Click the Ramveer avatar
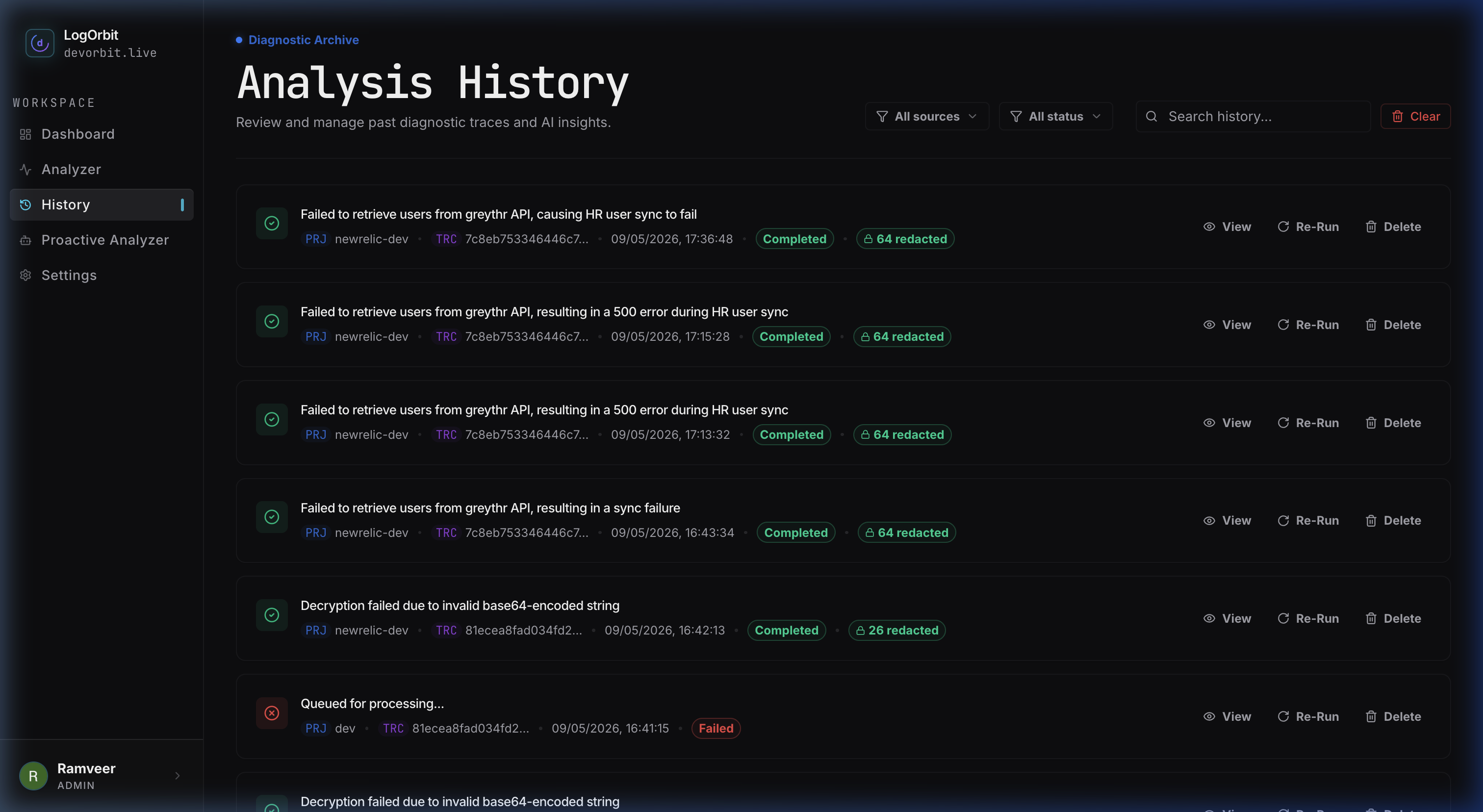This screenshot has height=812, width=1483. point(33,776)
